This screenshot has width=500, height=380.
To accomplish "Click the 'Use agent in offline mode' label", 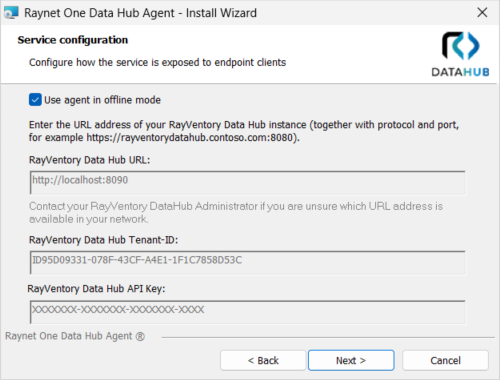I will click(x=102, y=100).
